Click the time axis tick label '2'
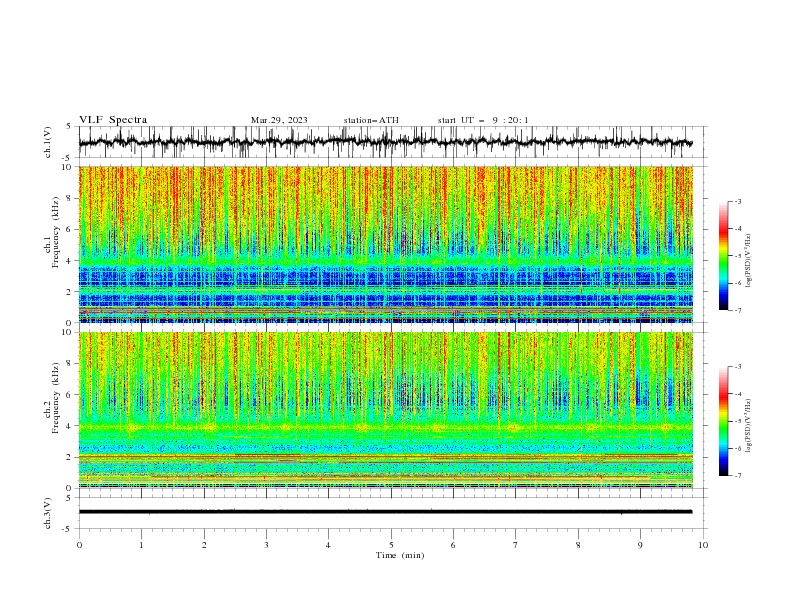The width and height of the screenshot is (792, 612). click(x=204, y=545)
